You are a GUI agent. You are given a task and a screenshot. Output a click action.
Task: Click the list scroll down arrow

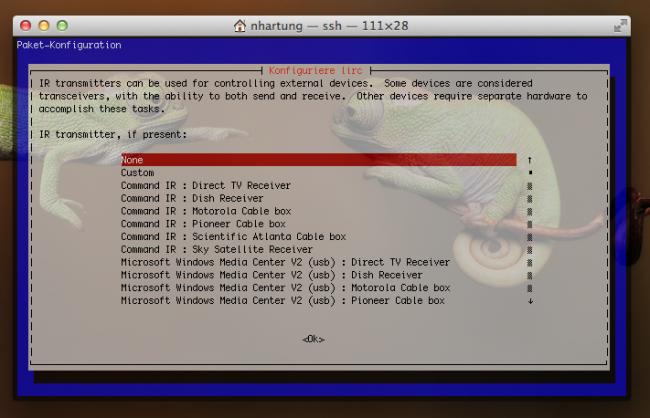pyautogui.click(x=530, y=301)
